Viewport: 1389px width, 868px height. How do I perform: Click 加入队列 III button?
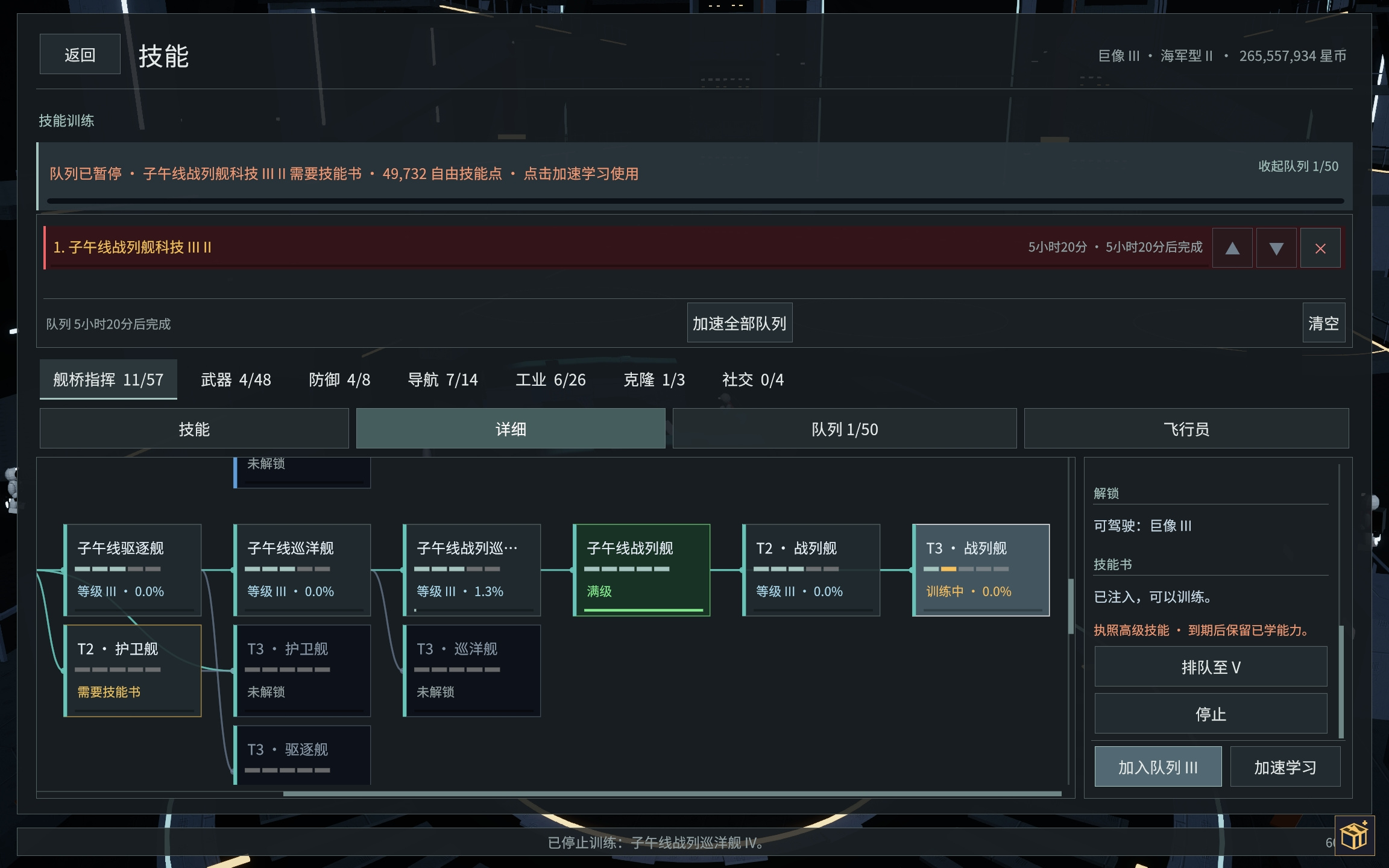click(x=1157, y=767)
